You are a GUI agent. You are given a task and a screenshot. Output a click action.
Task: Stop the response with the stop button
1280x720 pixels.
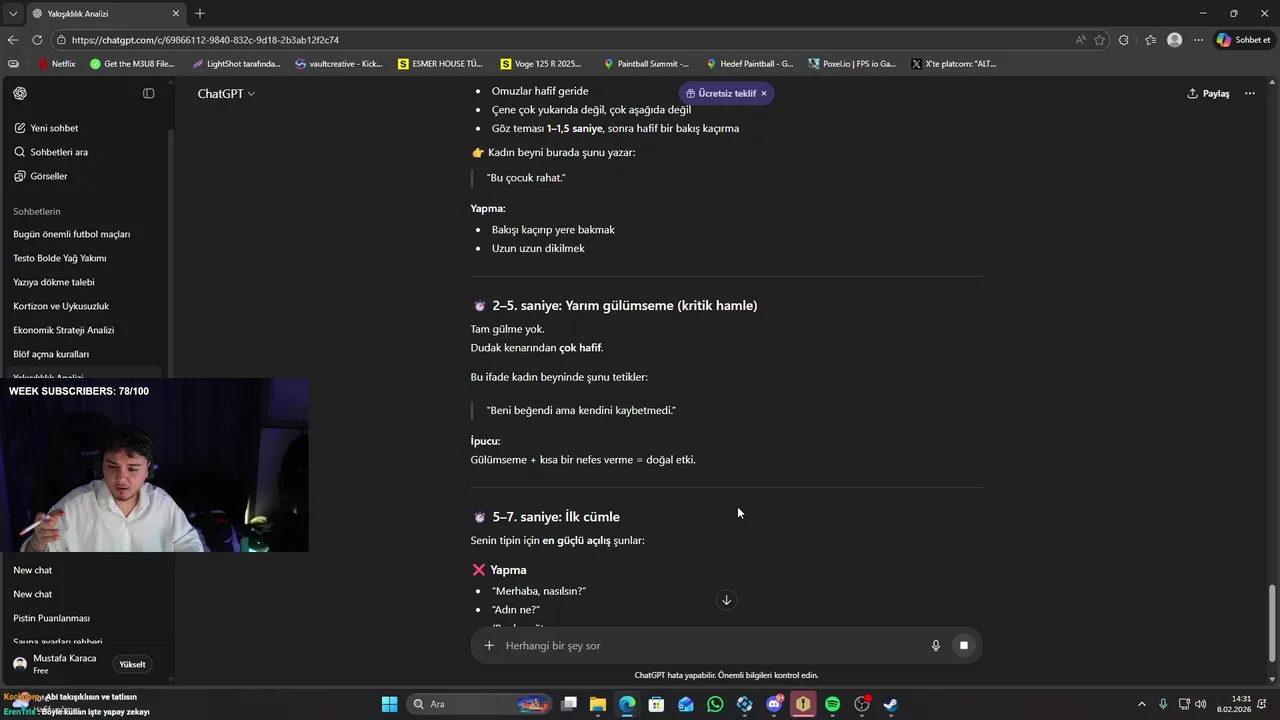(x=964, y=645)
